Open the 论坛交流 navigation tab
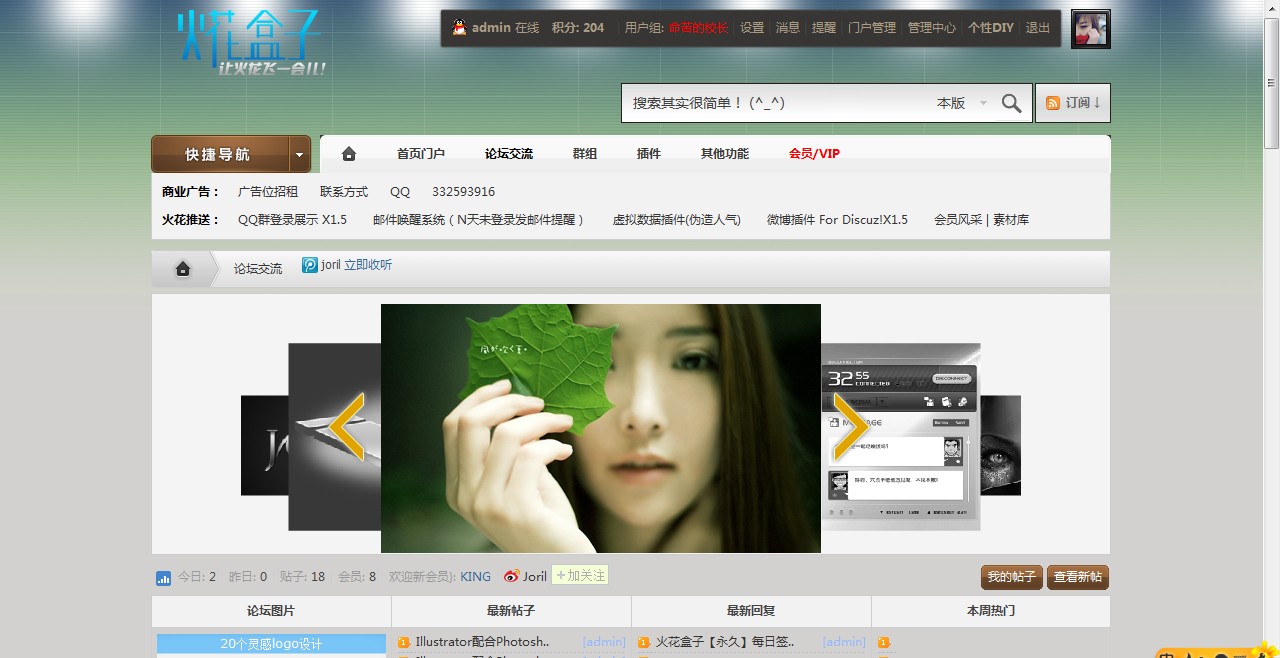This screenshot has width=1280, height=658. coord(509,154)
